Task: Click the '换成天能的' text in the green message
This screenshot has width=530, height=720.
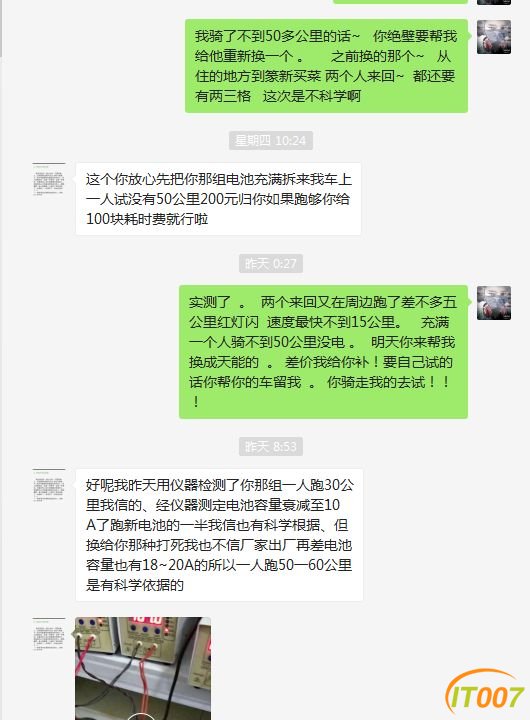Action: [224, 362]
